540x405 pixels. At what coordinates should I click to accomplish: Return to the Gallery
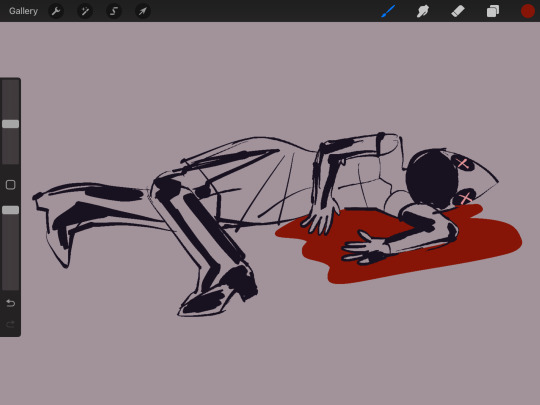pyautogui.click(x=23, y=11)
